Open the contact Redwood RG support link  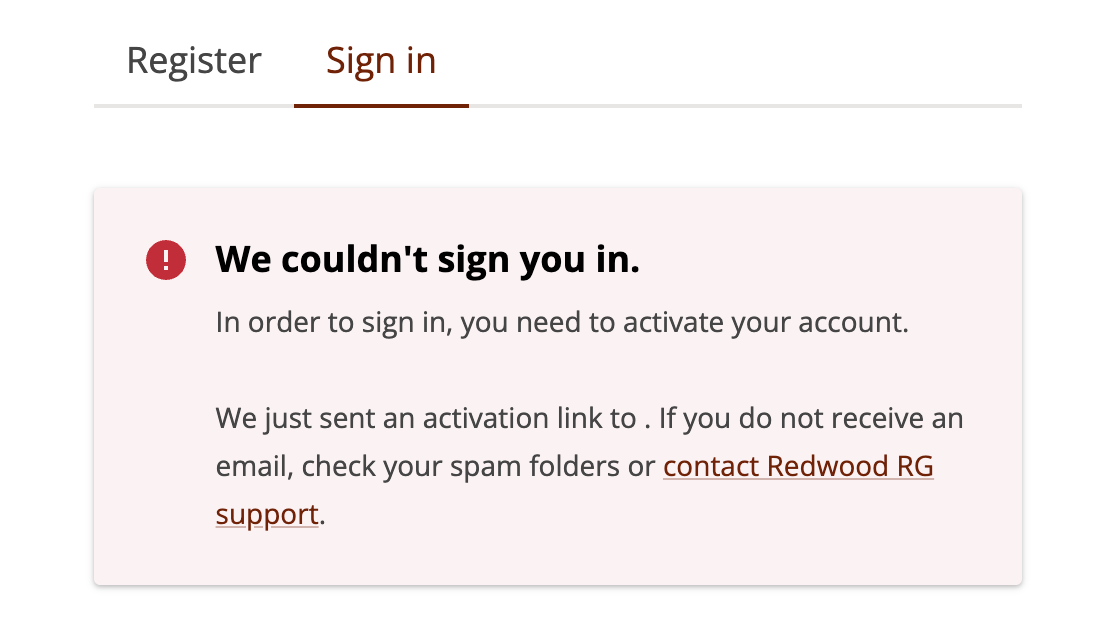tap(798, 467)
